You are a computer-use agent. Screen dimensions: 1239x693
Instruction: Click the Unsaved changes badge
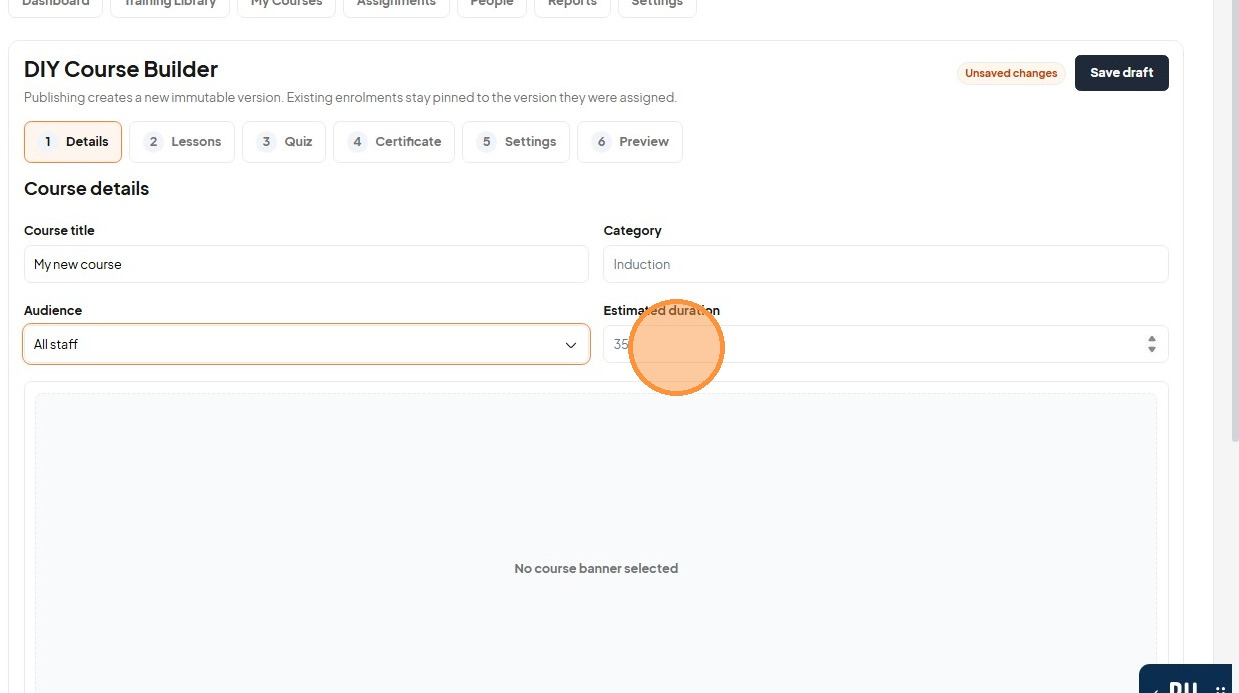point(1011,73)
